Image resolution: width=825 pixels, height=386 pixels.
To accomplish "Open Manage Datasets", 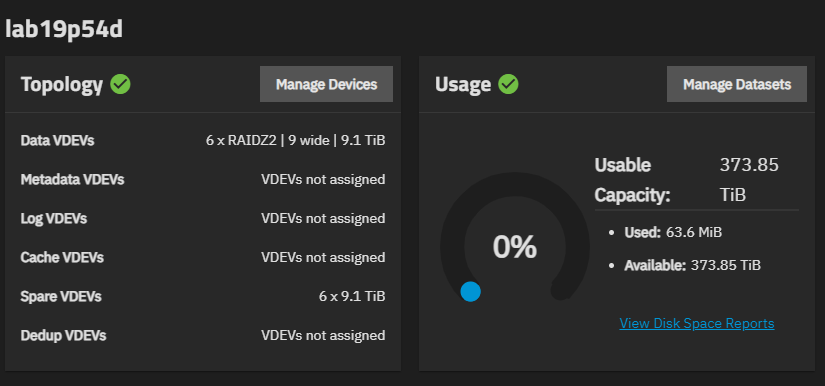I will click(x=737, y=84).
